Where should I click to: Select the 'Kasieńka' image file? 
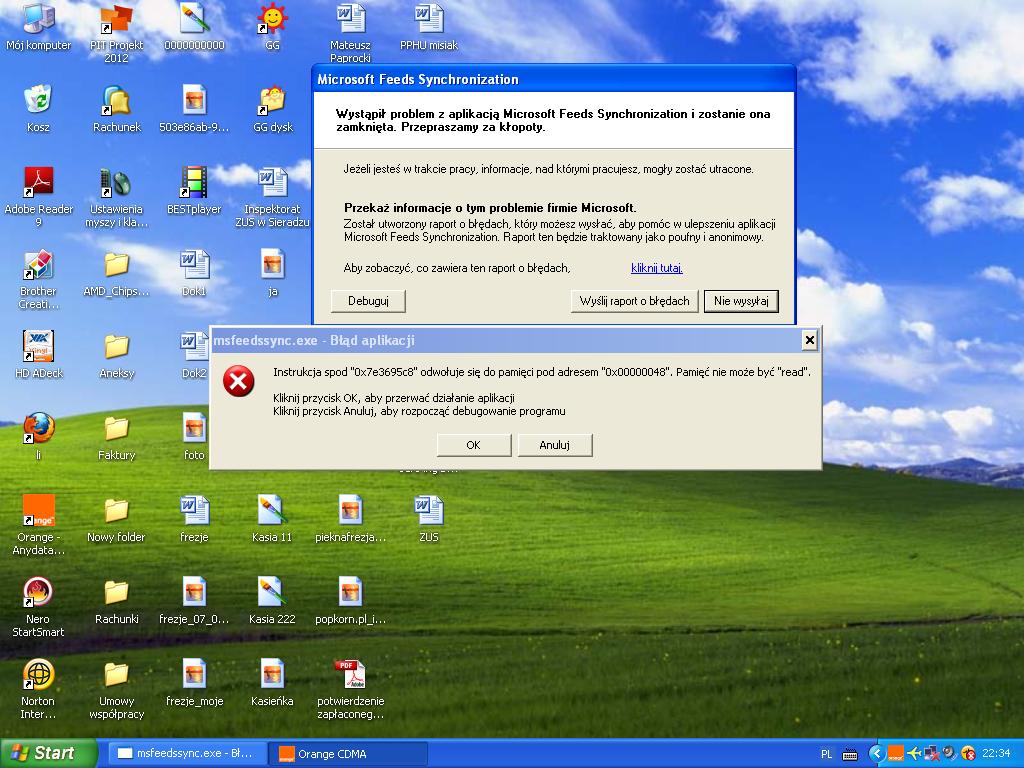point(272,683)
